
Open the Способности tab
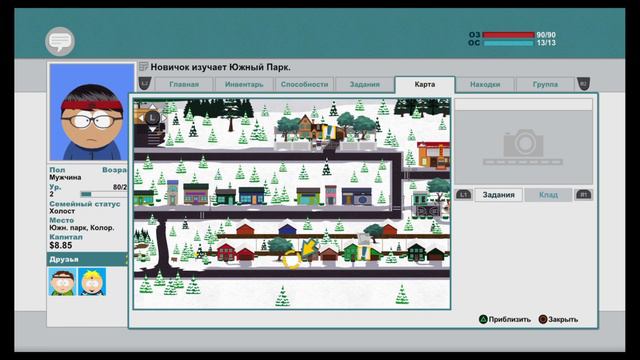(304, 84)
